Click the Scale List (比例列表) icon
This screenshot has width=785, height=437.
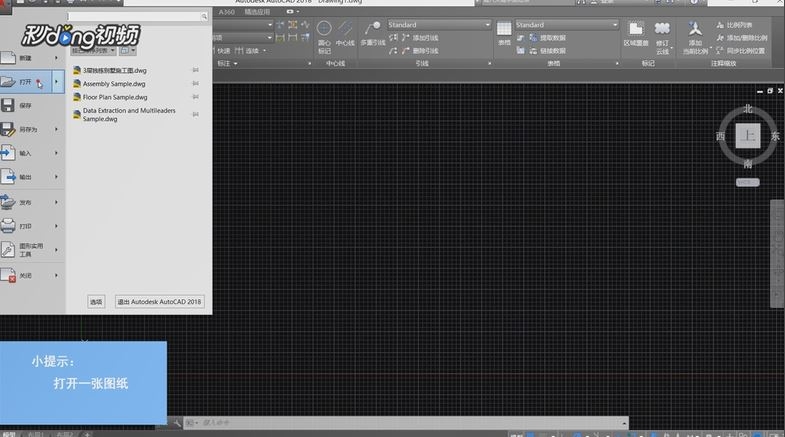(720, 25)
